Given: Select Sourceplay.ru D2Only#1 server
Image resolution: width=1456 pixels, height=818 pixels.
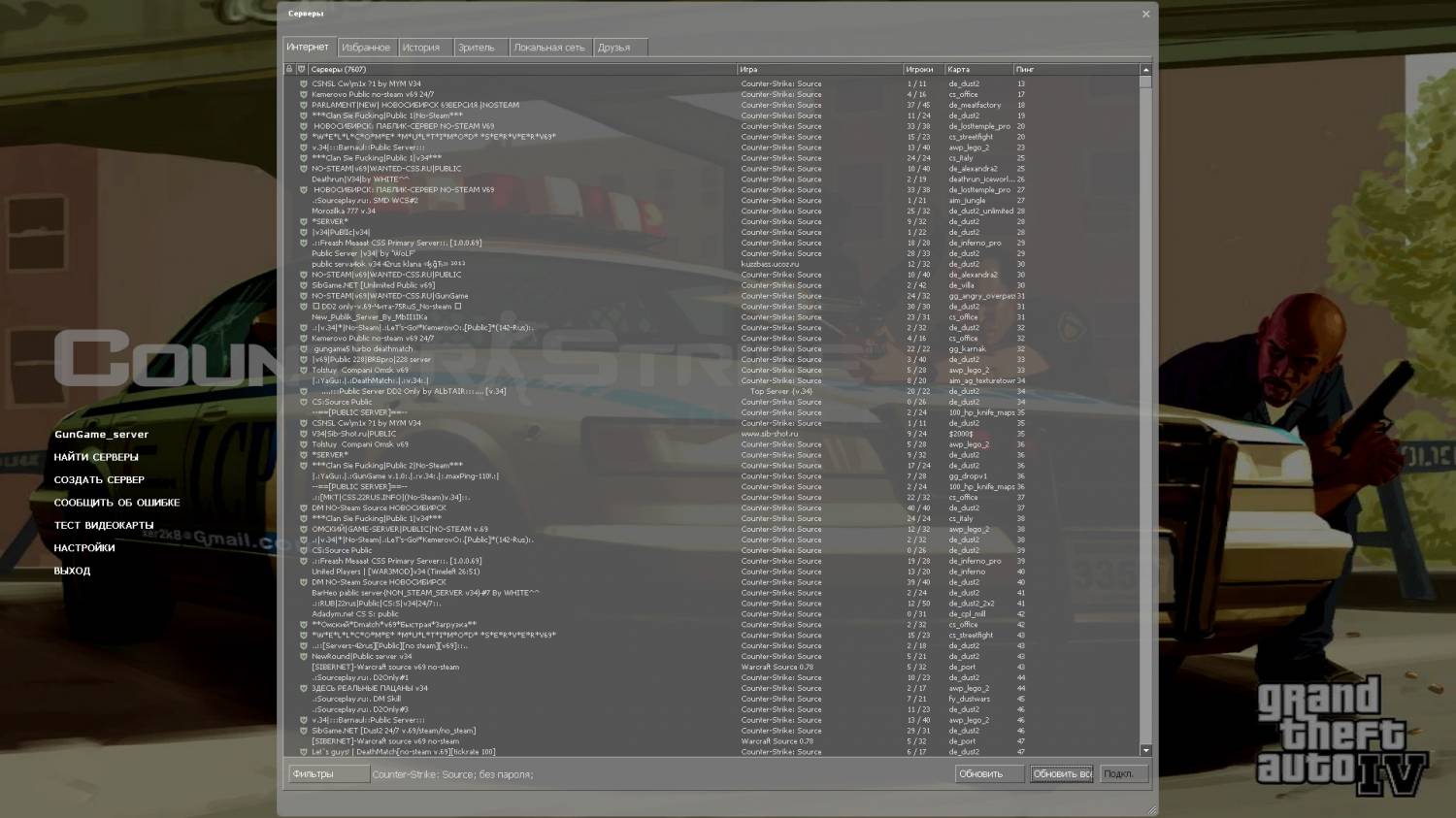Looking at the screenshot, I should click(711, 677).
